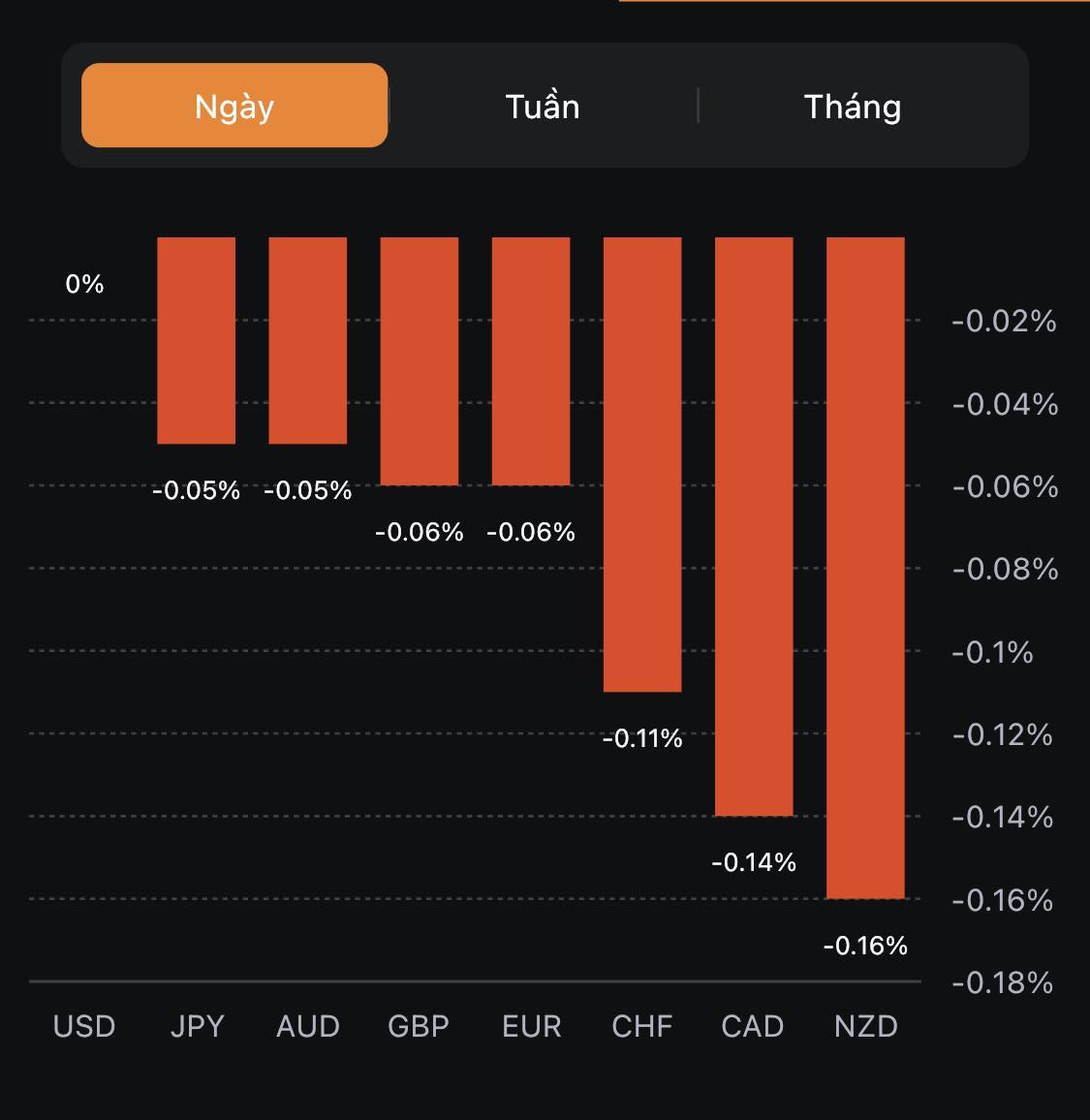Click the tallest NZD bar
This screenshot has height=1120, width=1090.
point(865,568)
